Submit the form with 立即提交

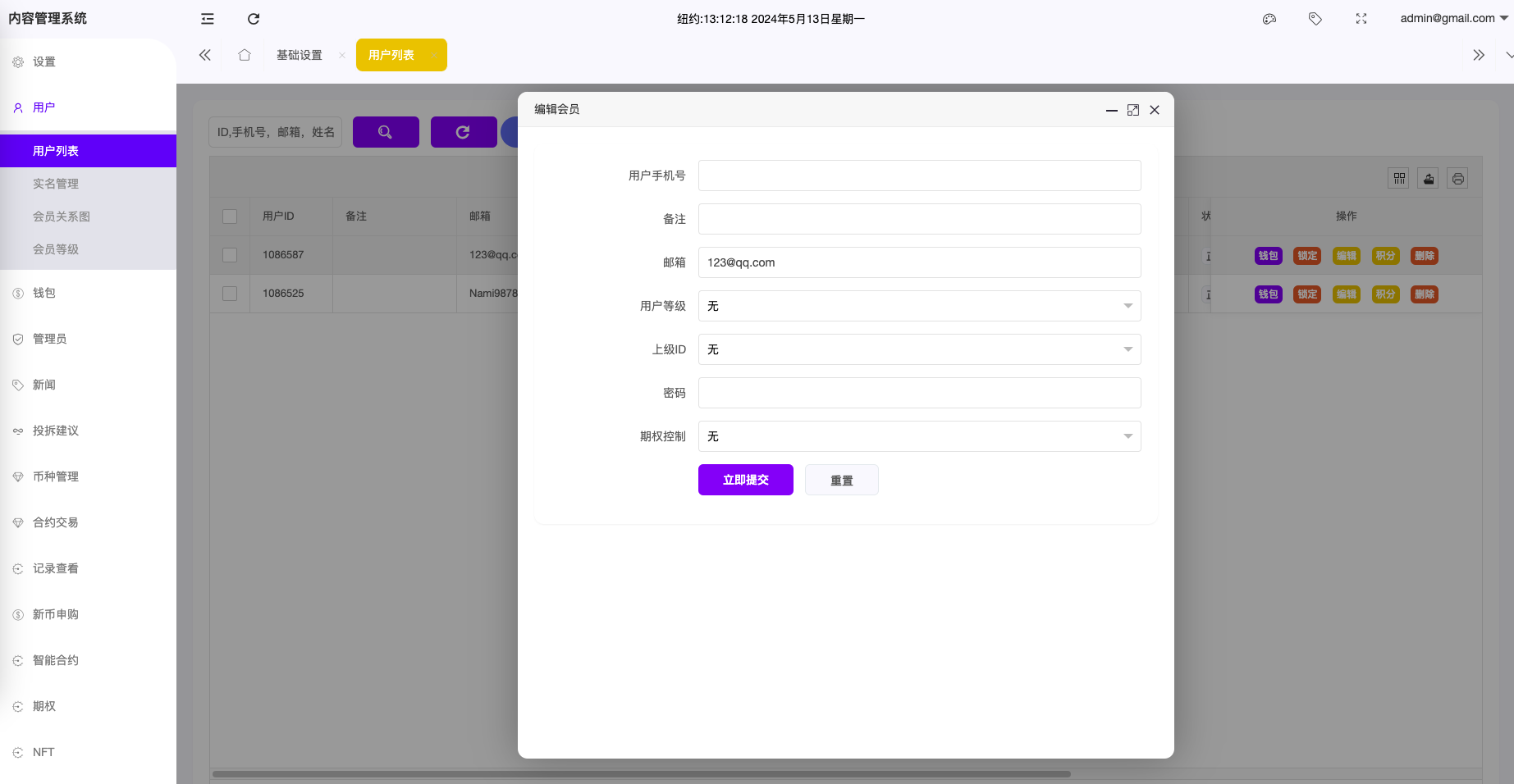[x=745, y=480]
